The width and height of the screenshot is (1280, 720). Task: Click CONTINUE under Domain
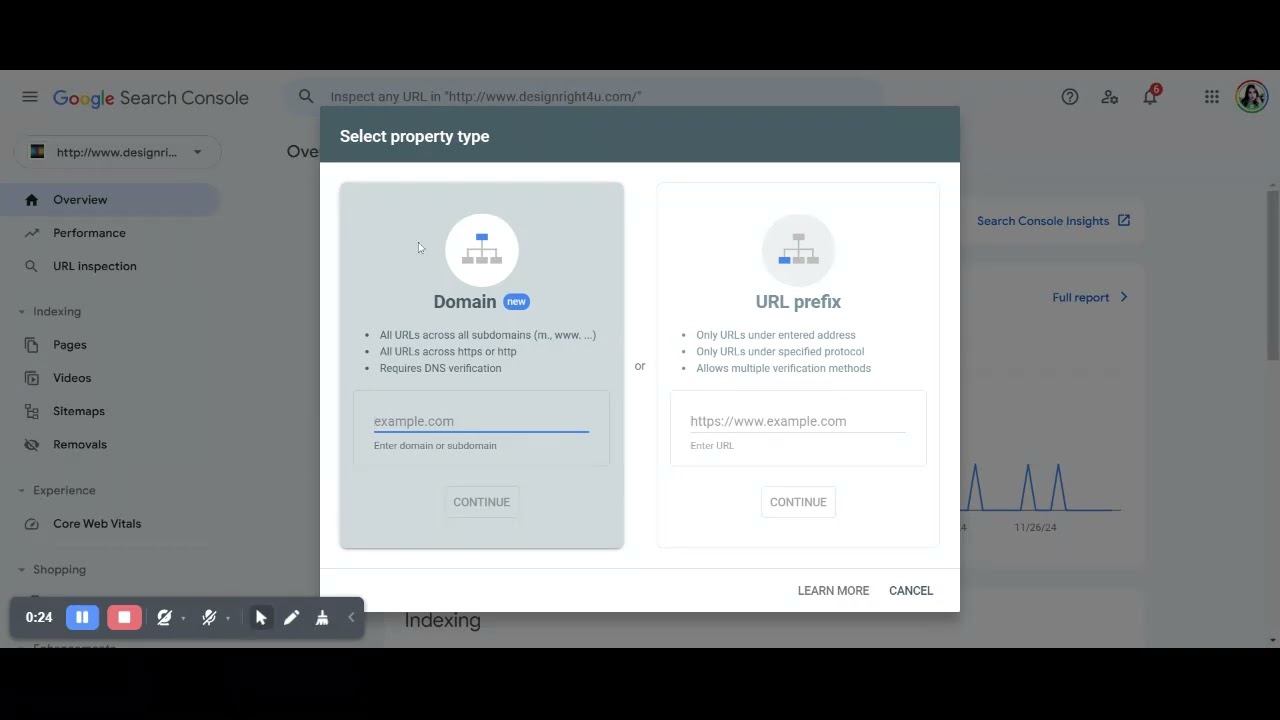coord(481,502)
